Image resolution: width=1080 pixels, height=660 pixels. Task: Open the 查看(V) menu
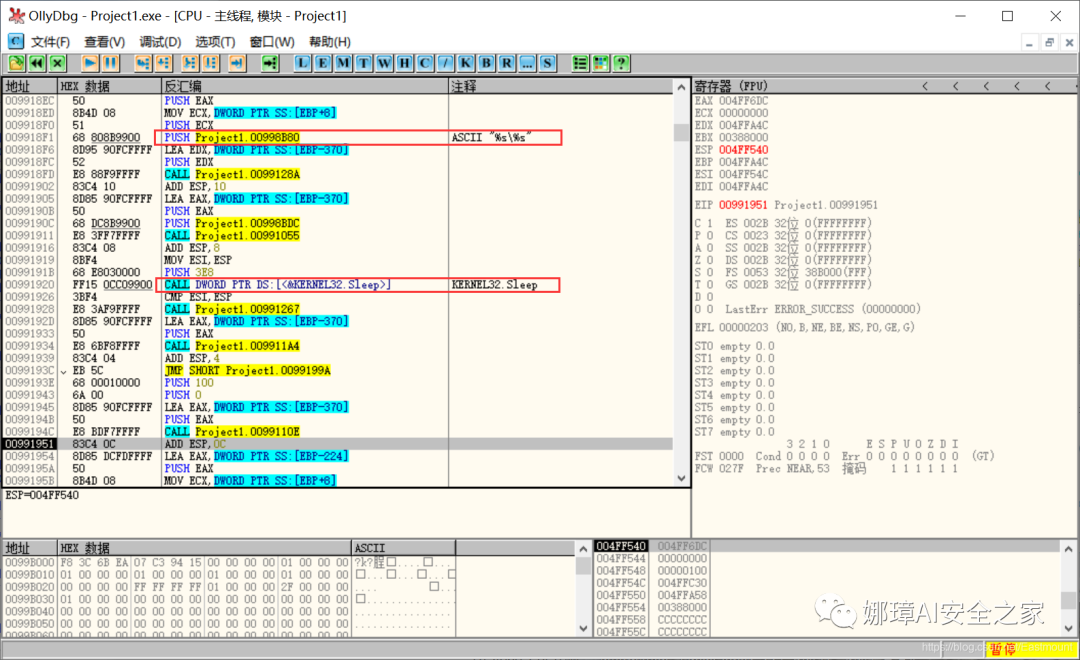coord(105,42)
